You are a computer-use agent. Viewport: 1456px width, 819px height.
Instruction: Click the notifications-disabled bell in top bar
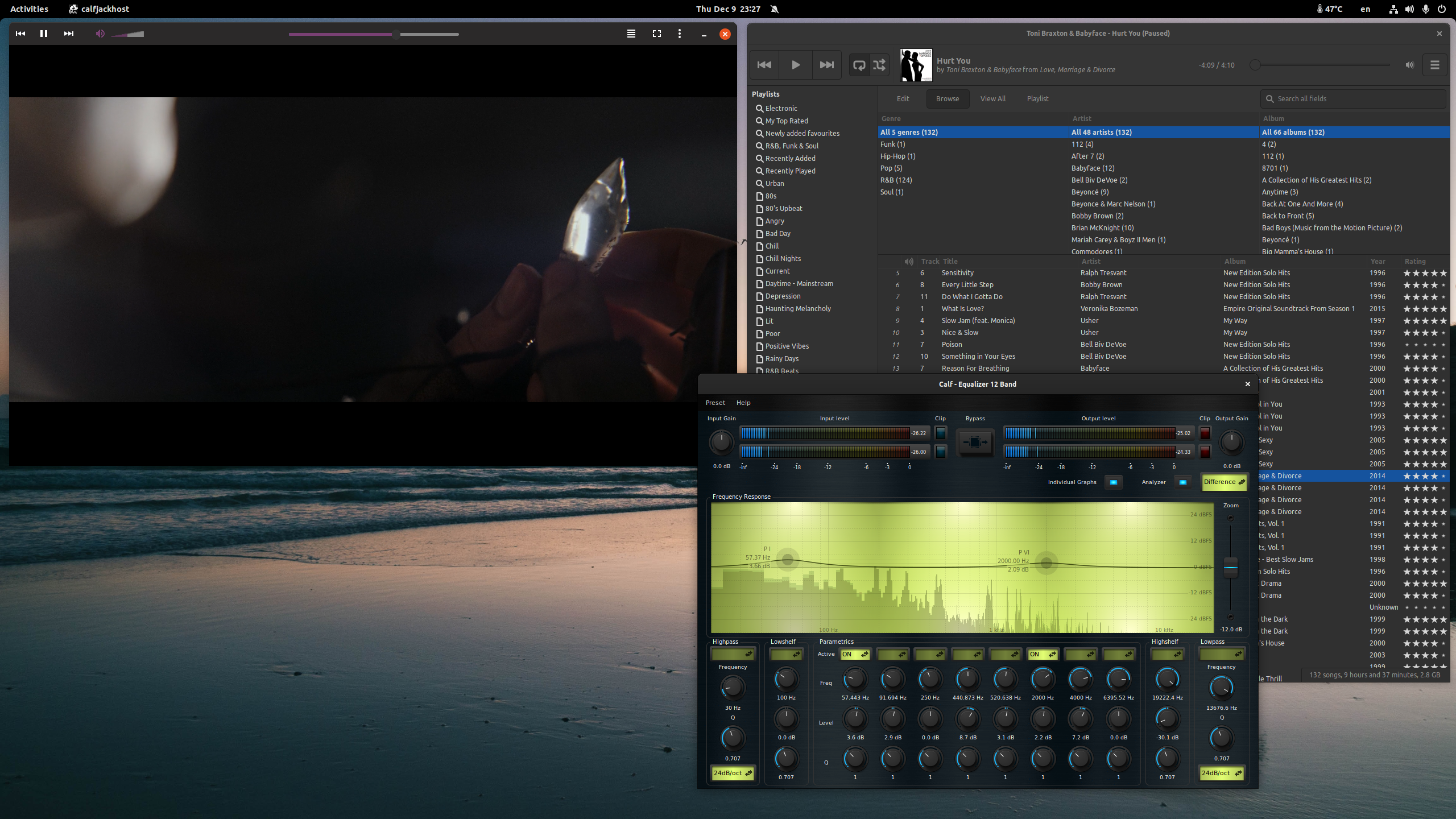click(775, 9)
